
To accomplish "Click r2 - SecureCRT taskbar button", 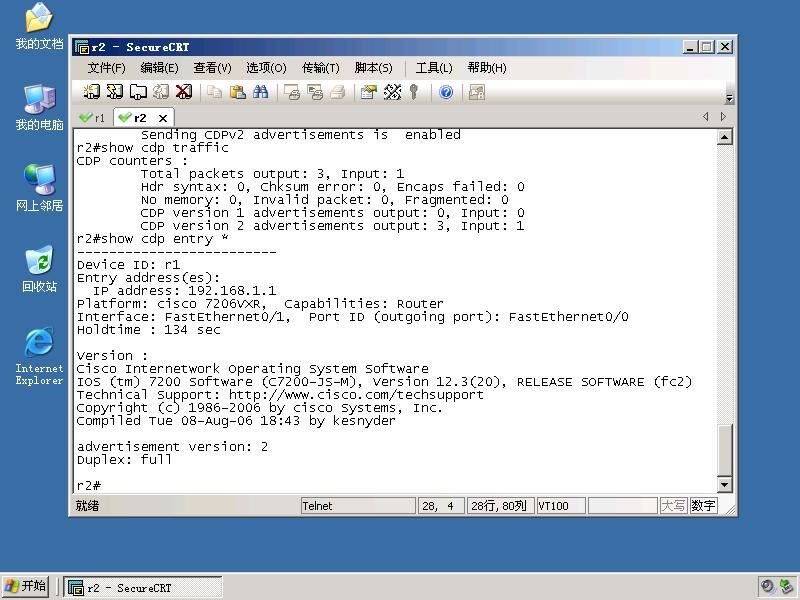I will [x=143, y=587].
